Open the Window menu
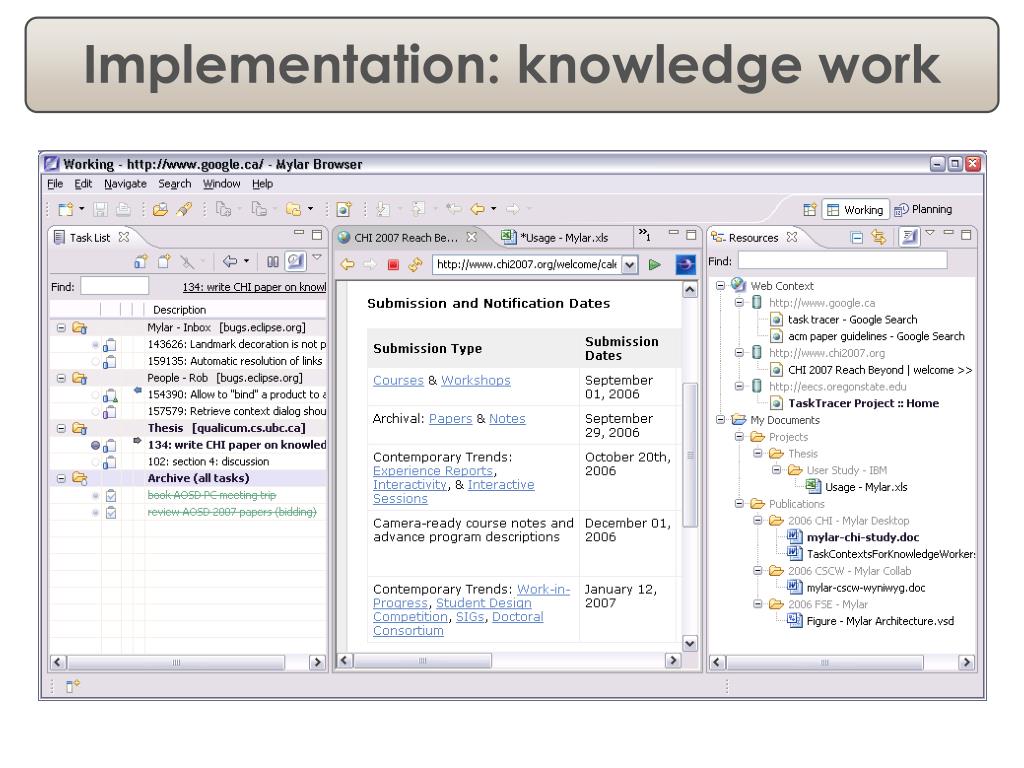 221,184
